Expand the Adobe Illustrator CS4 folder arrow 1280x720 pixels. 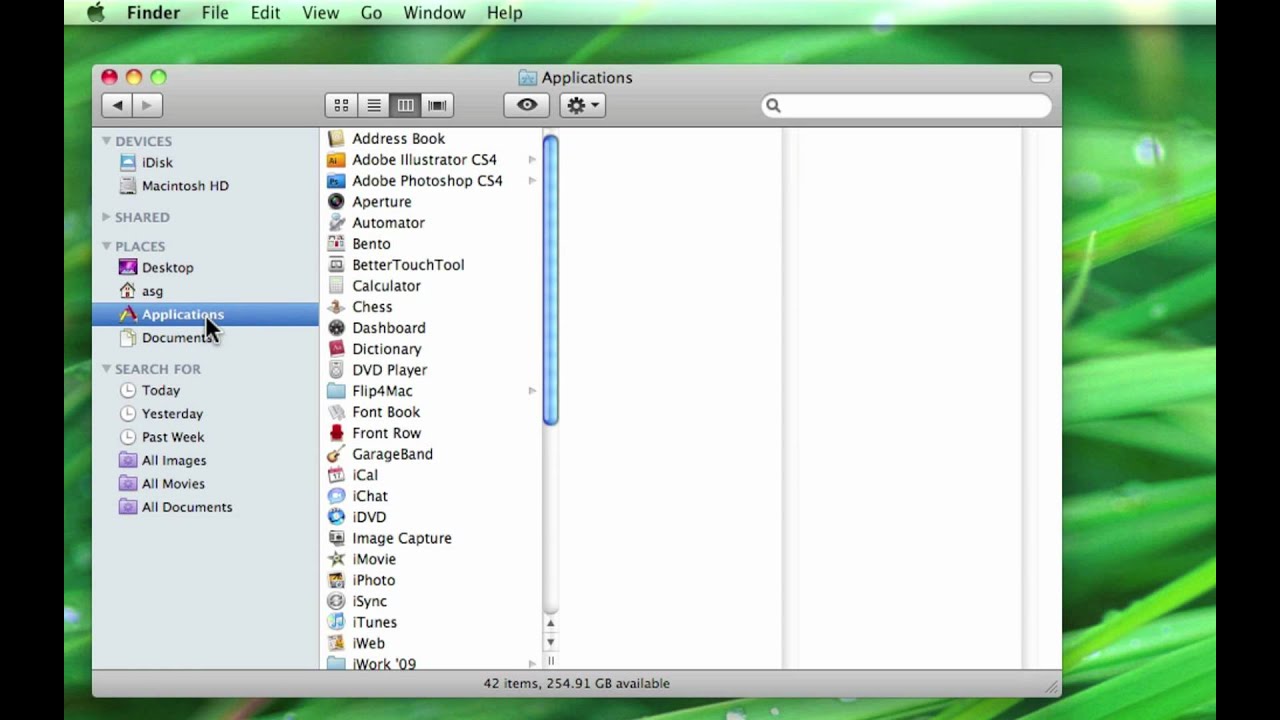tap(532, 160)
